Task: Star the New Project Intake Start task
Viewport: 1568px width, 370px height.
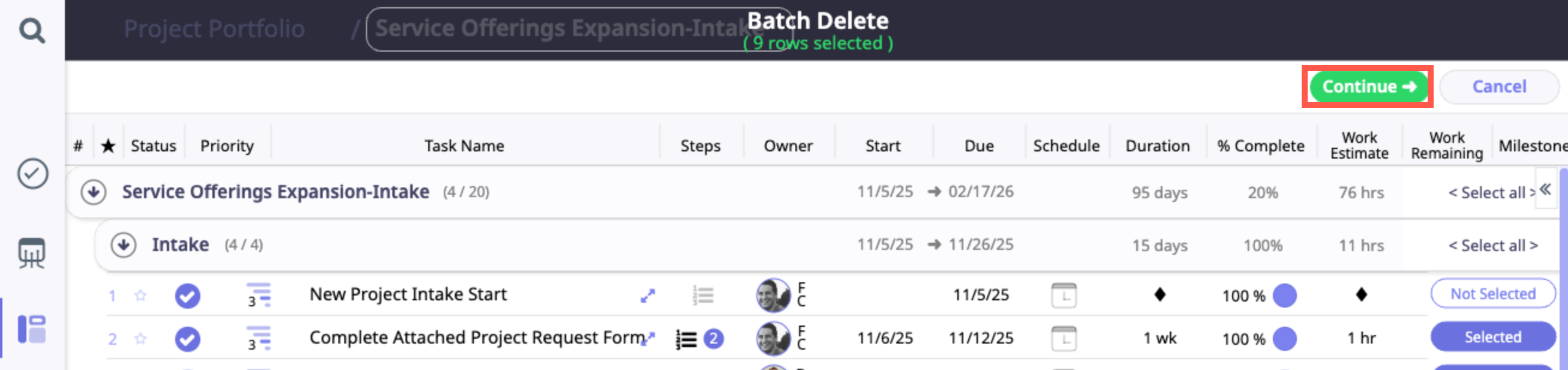Action: coord(140,296)
